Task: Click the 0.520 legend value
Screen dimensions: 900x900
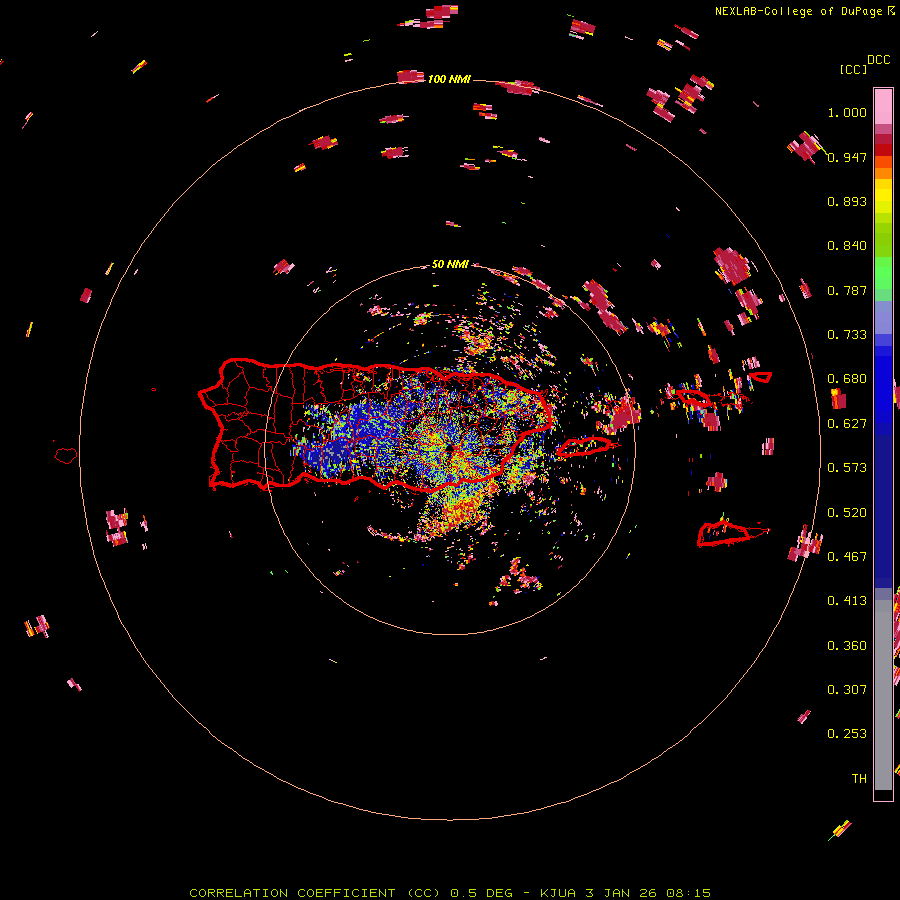Action: (847, 513)
